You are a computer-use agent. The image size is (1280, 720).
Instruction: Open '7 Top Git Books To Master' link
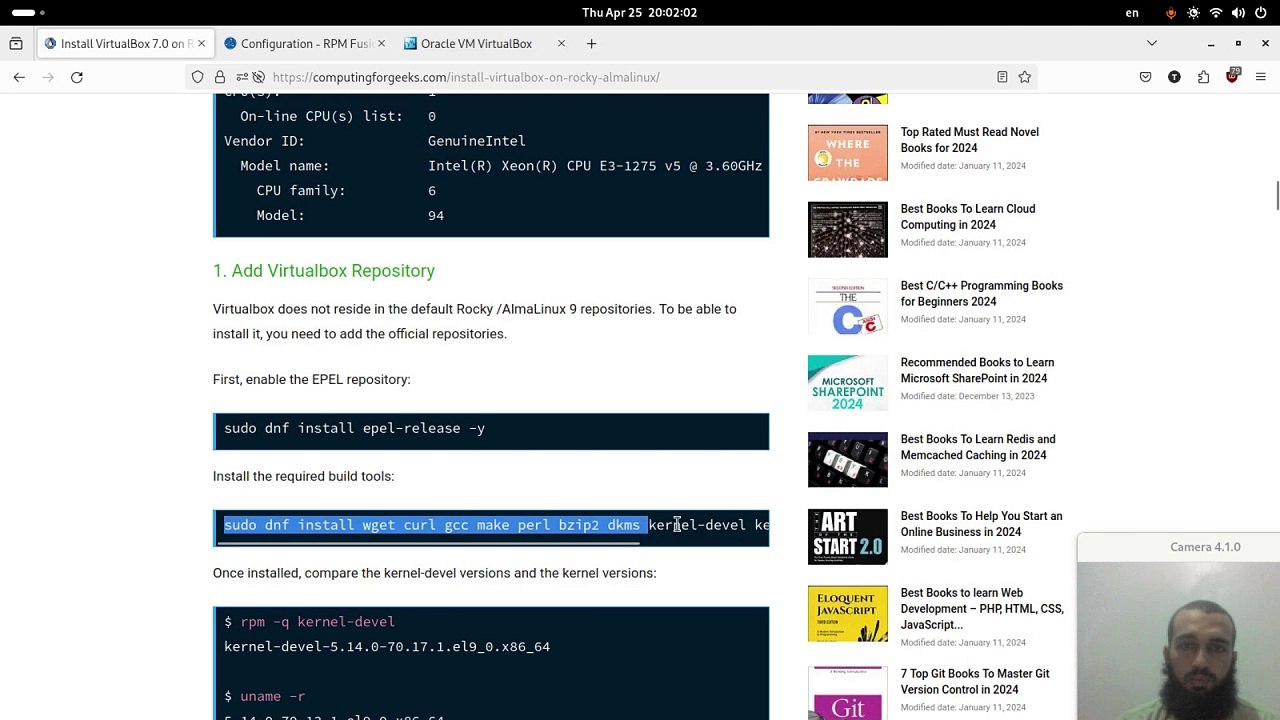coord(974,682)
